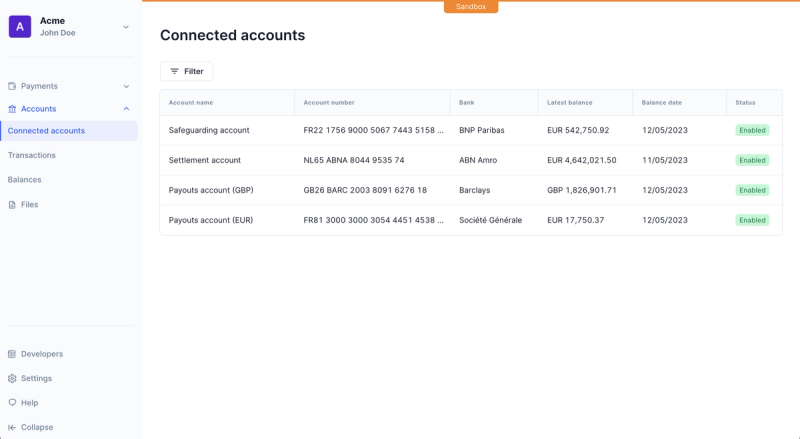Image resolution: width=800 pixels, height=439 pixels.
Task: Click the Payouts account (GBP) row
Action: (x=471, y=190)
